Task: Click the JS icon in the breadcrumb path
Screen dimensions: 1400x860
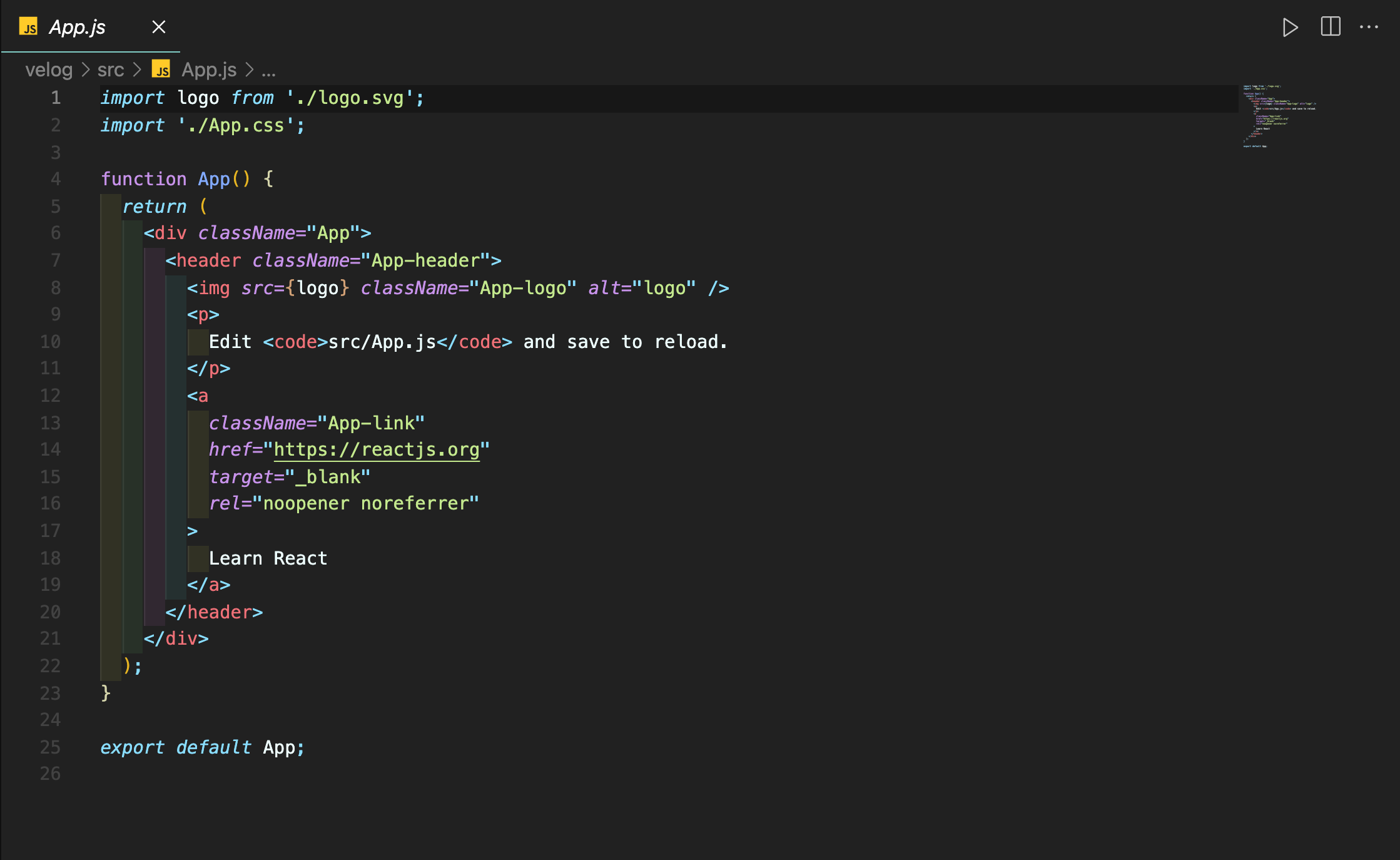Action: click(161, 69)
